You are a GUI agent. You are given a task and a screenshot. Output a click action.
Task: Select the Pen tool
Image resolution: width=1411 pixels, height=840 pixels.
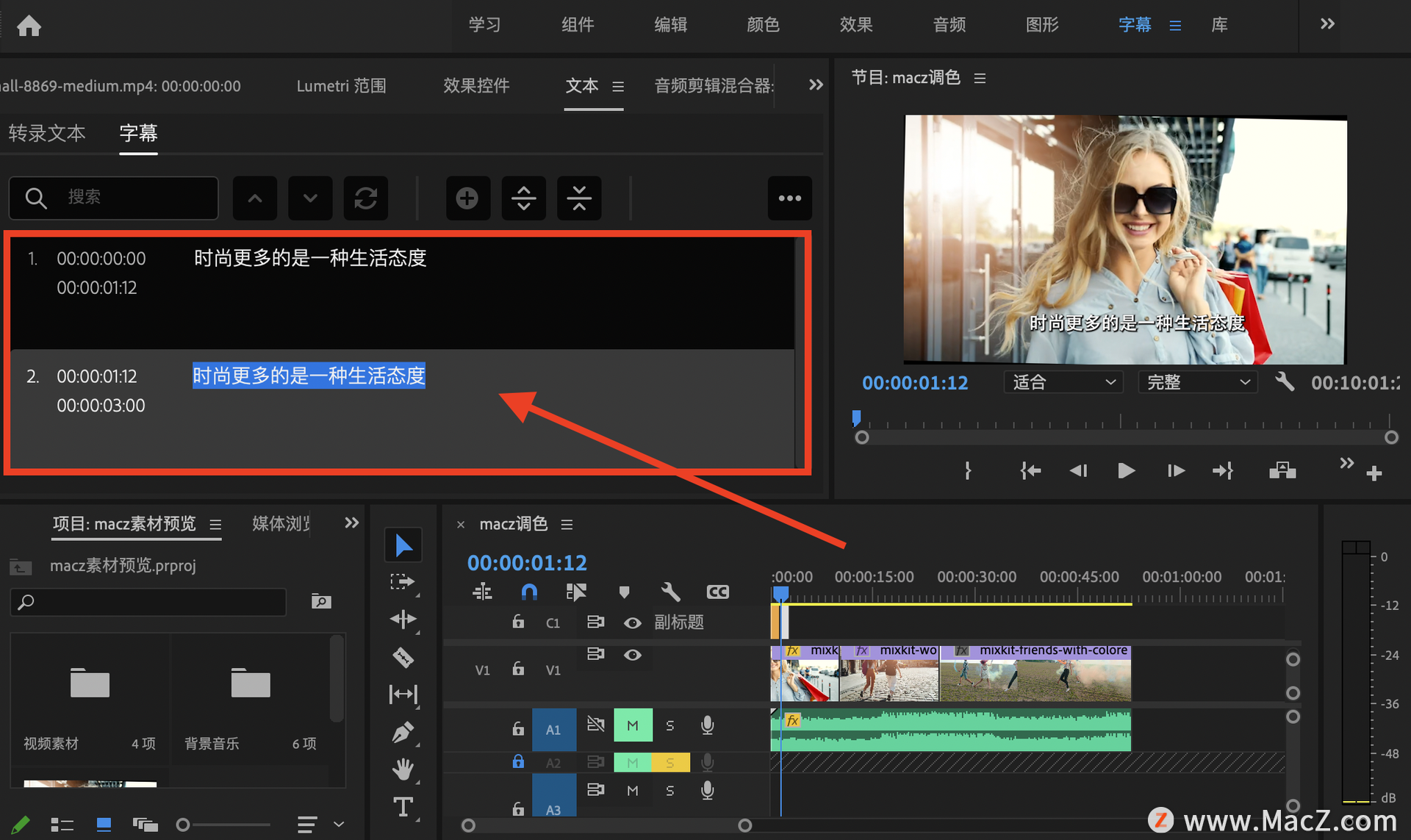(x=403, y=732)
